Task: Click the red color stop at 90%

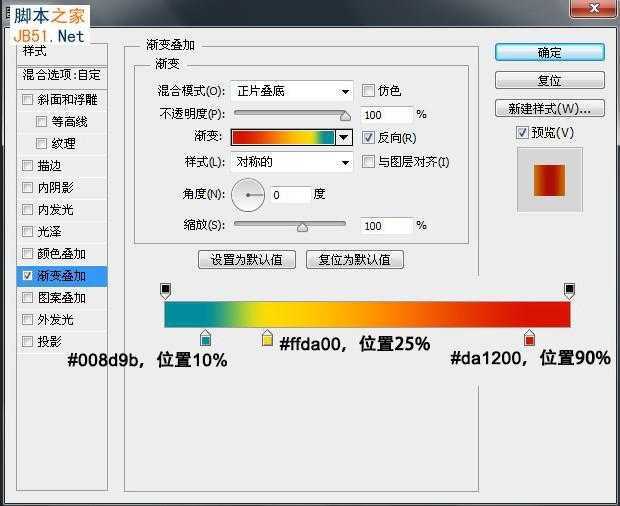Action: 529,338
